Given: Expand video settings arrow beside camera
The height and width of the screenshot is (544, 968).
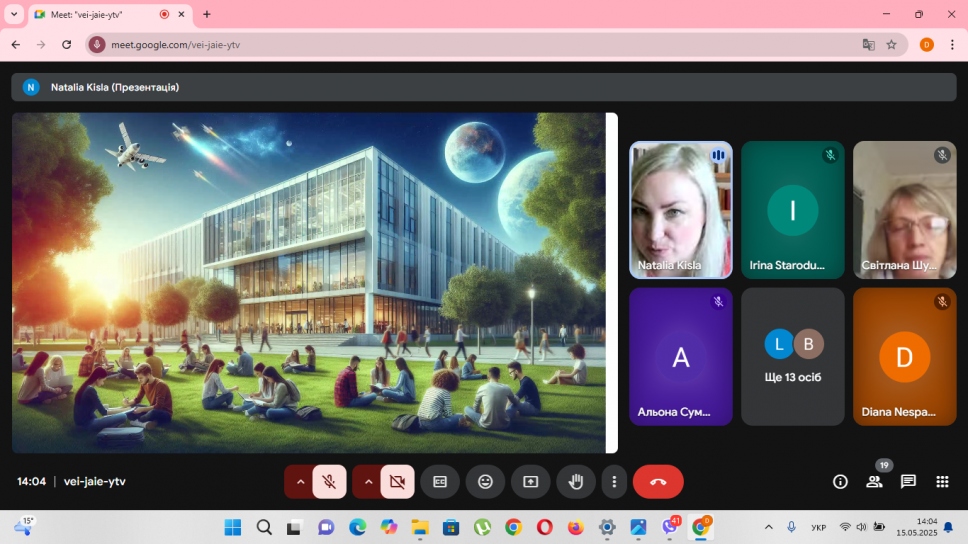Looking at the screenshot, I should (x=367, y=482).
